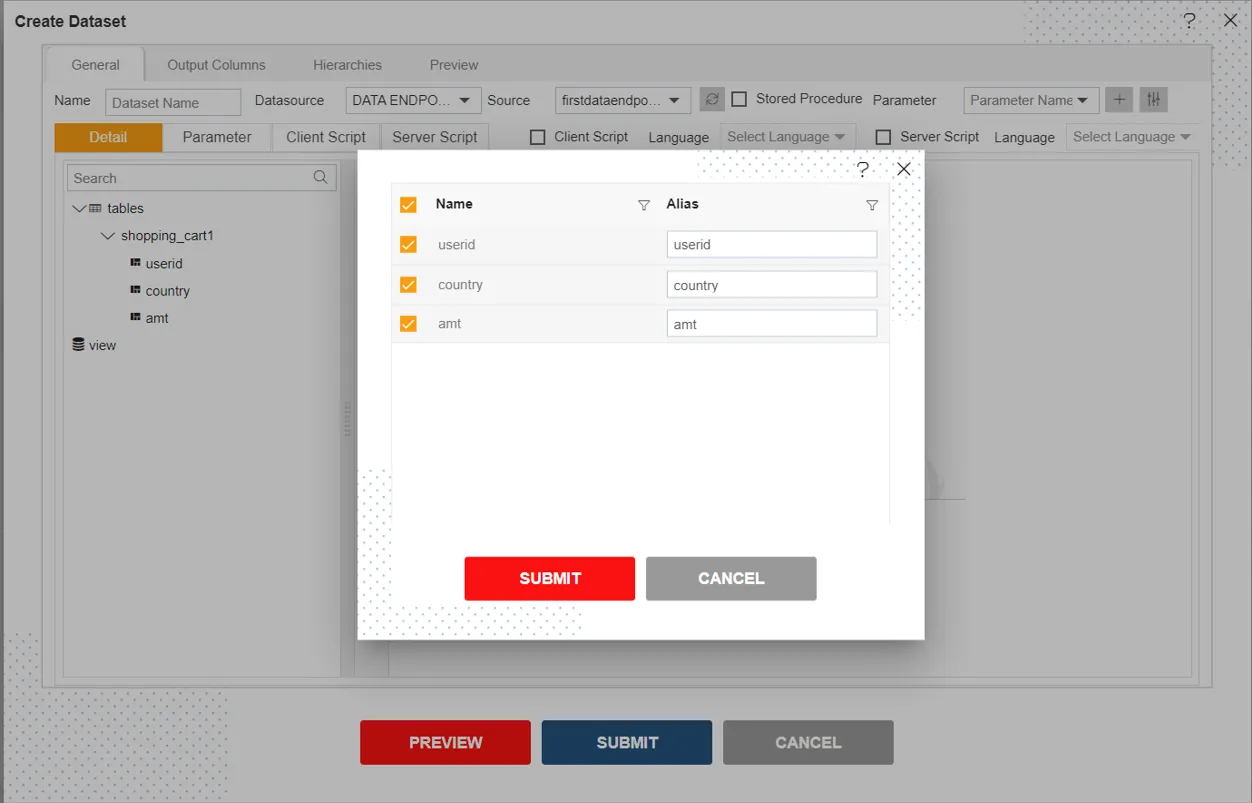
Task: Click the Dataset Name input field
Action: click(173, 102)
